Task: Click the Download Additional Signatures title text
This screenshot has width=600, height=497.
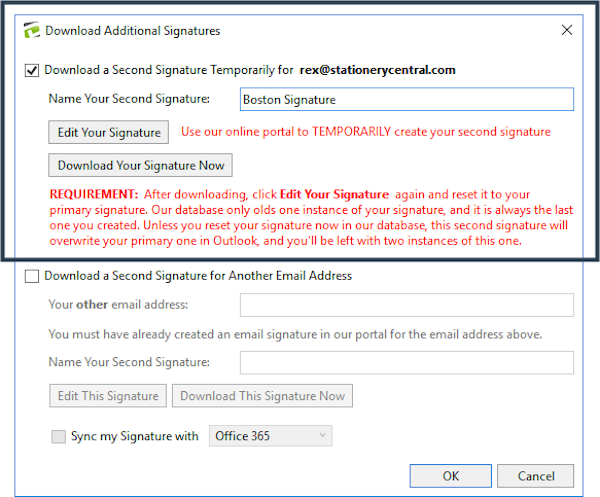Action: tap(133, 31)
